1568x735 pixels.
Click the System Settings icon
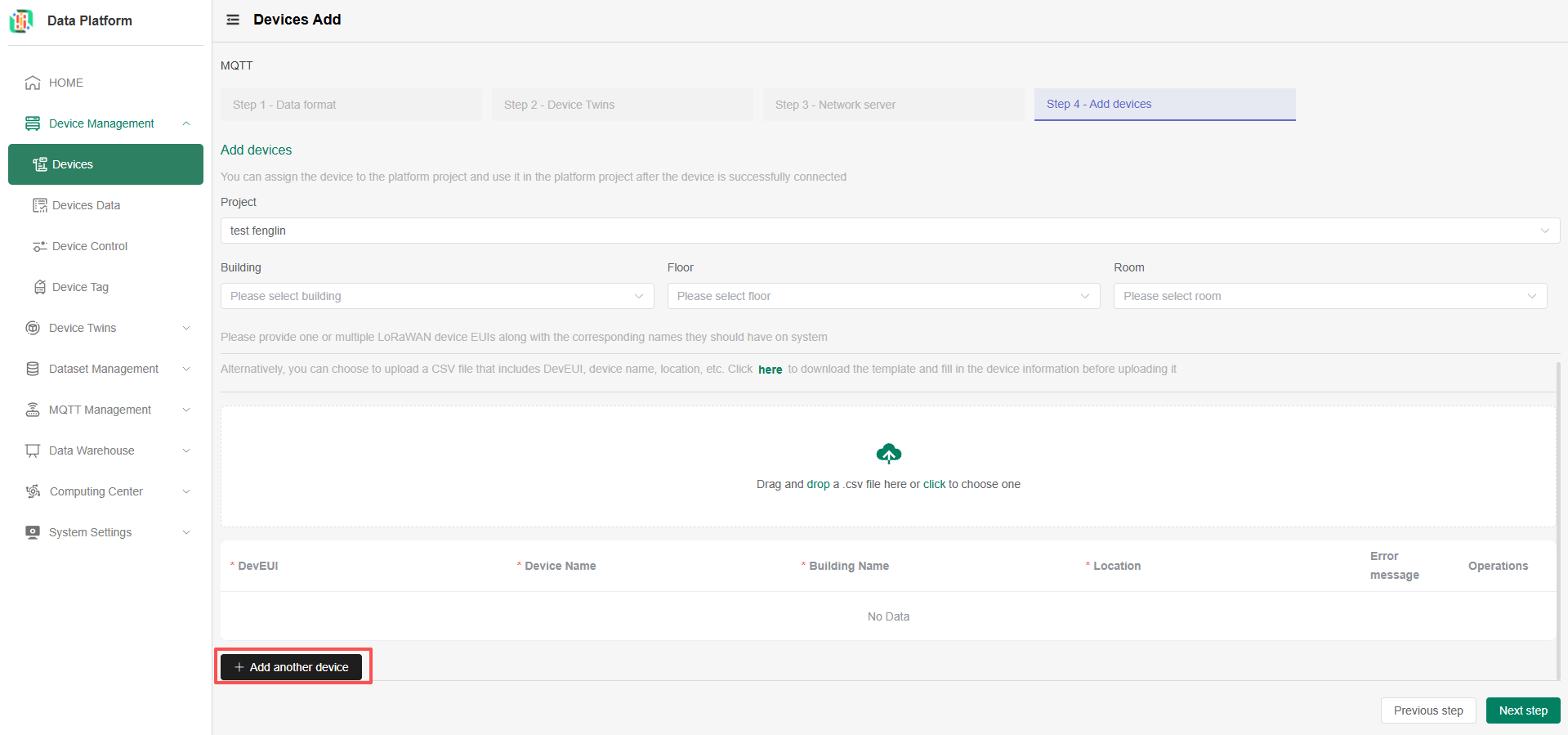click(x=33, y=532)
